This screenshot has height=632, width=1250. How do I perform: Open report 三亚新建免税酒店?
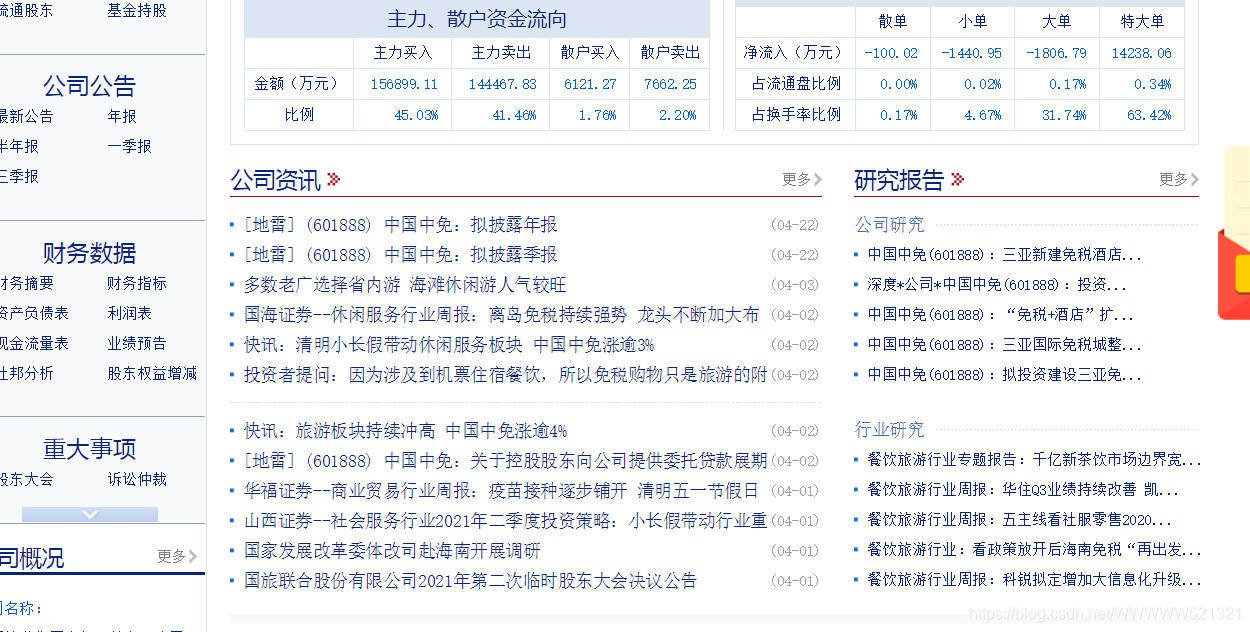click(x=1004, y=255)
